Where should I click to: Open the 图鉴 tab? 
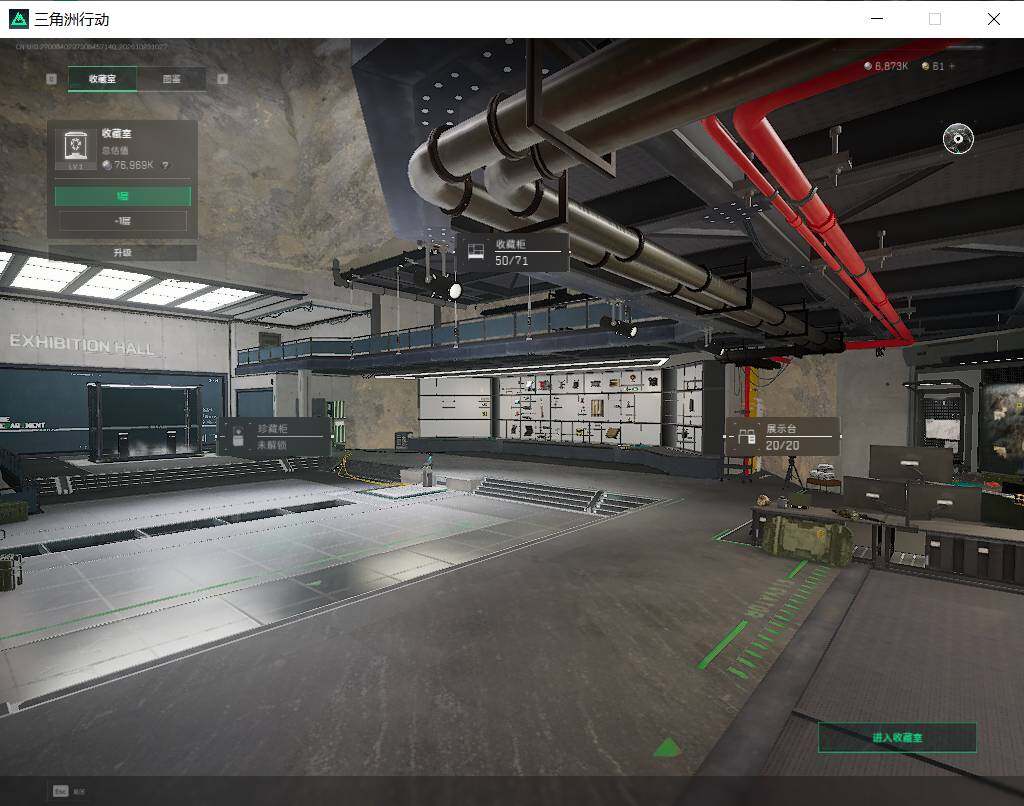coord(172,78)
